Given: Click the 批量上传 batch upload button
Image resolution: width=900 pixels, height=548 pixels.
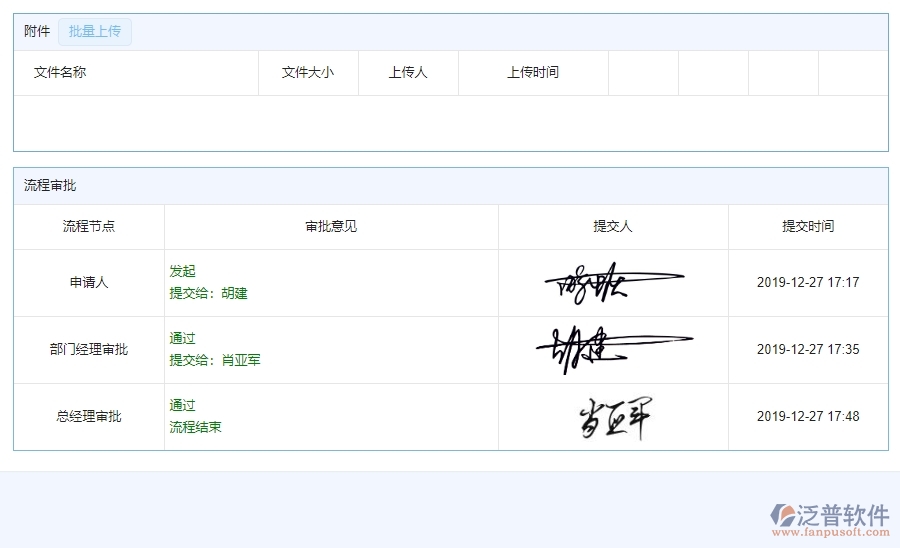Looking at the screenshot, I should point(95,32).
